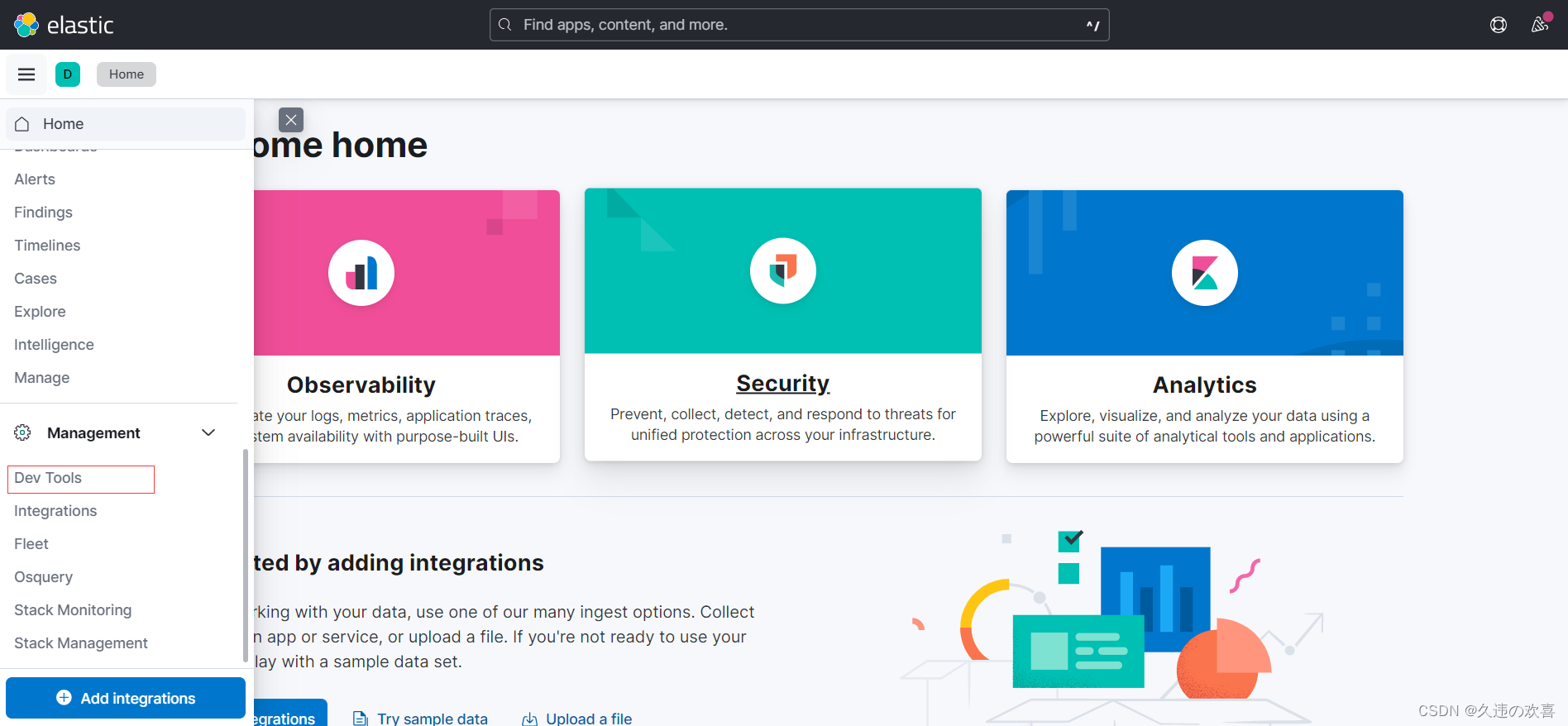Open the Help menu lifebuoy icon
The image size is (1568, 726).
(1499, 25)
